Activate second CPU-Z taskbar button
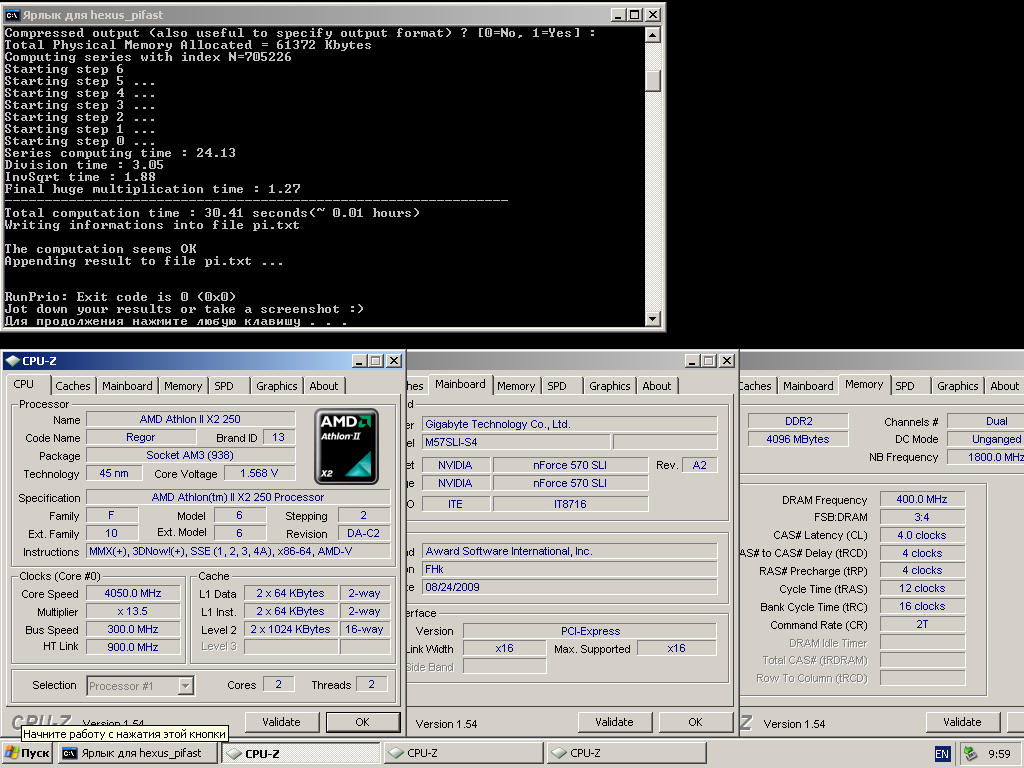The image size is (1024, 768). (x=464, y=753)
